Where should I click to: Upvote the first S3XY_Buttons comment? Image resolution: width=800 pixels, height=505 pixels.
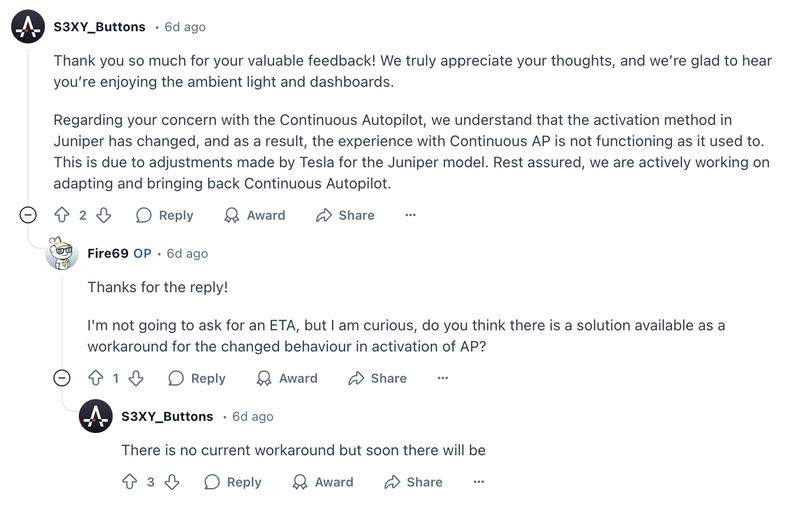pyautogui.click(x=62, y=215)
